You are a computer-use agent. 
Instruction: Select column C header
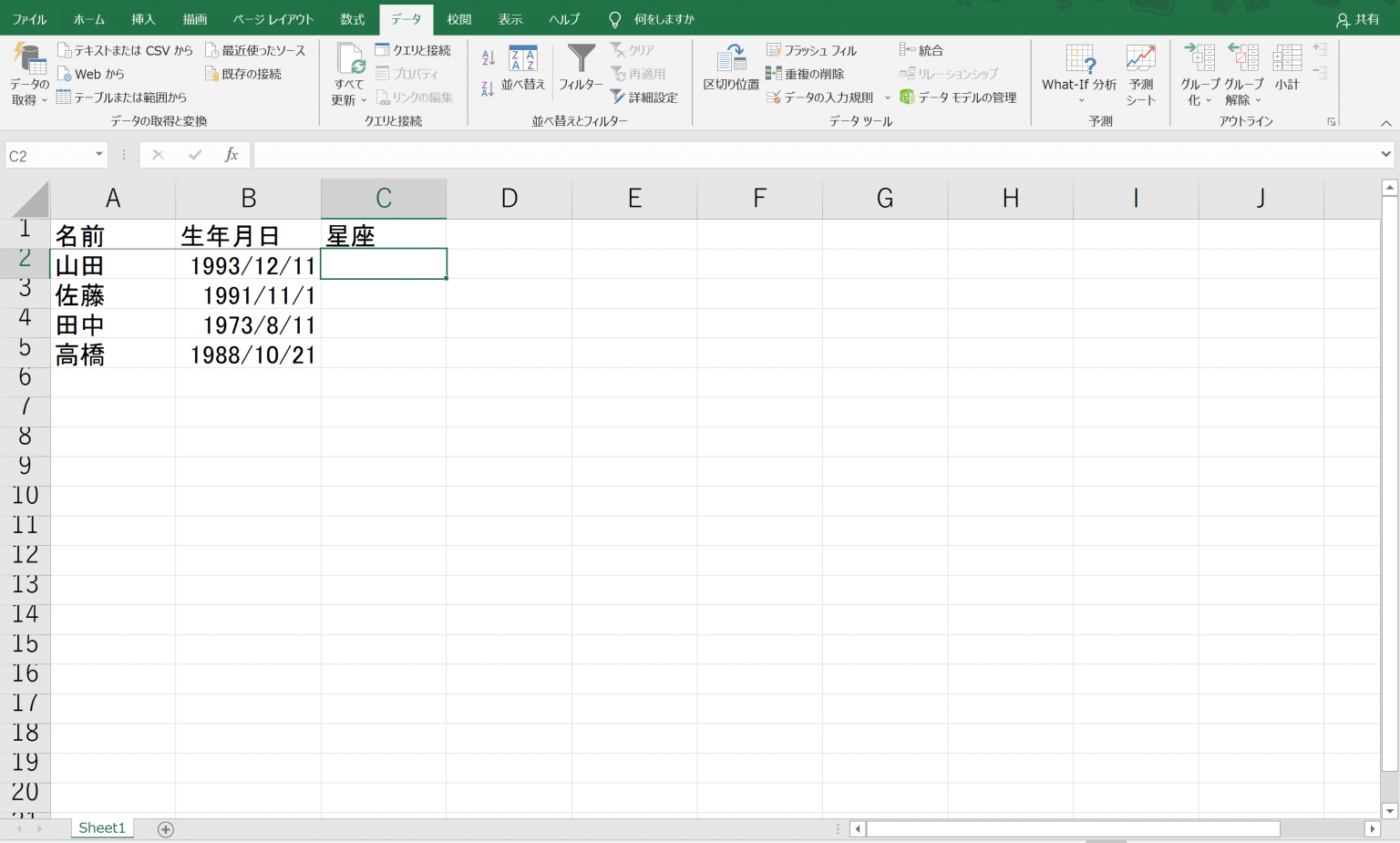[384, 198]
